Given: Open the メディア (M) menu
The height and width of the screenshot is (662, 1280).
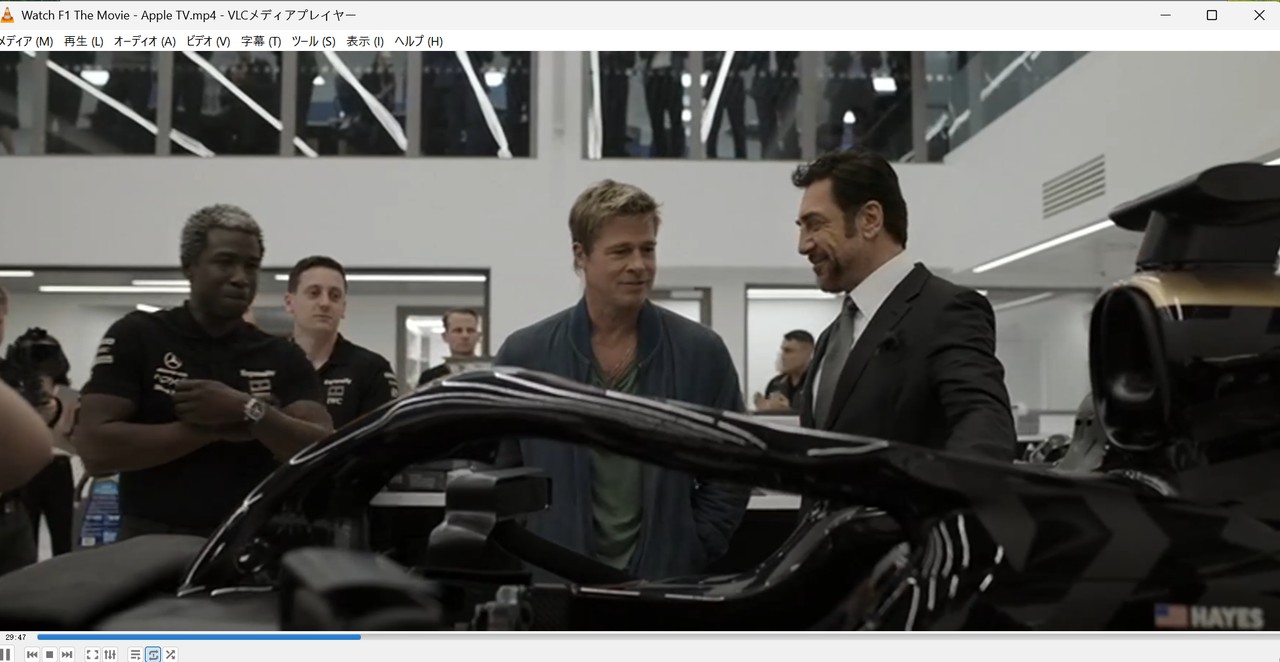Looking at the screenshot, I should 26,41.
